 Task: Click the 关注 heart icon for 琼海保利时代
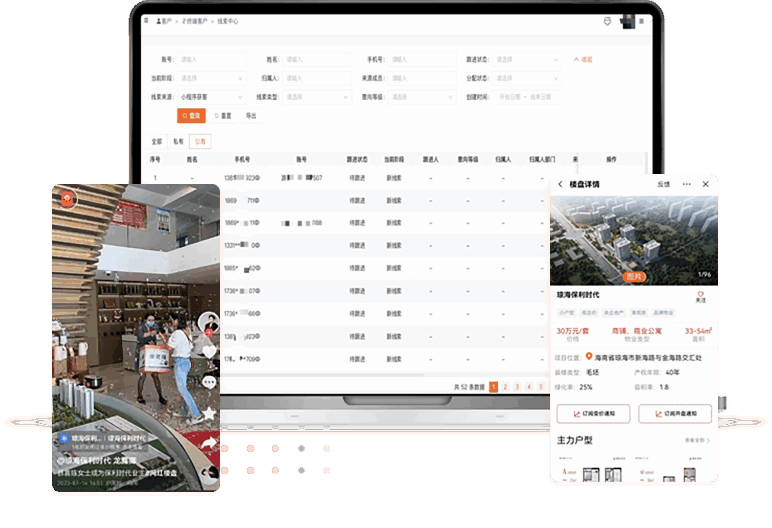[700, 293]
